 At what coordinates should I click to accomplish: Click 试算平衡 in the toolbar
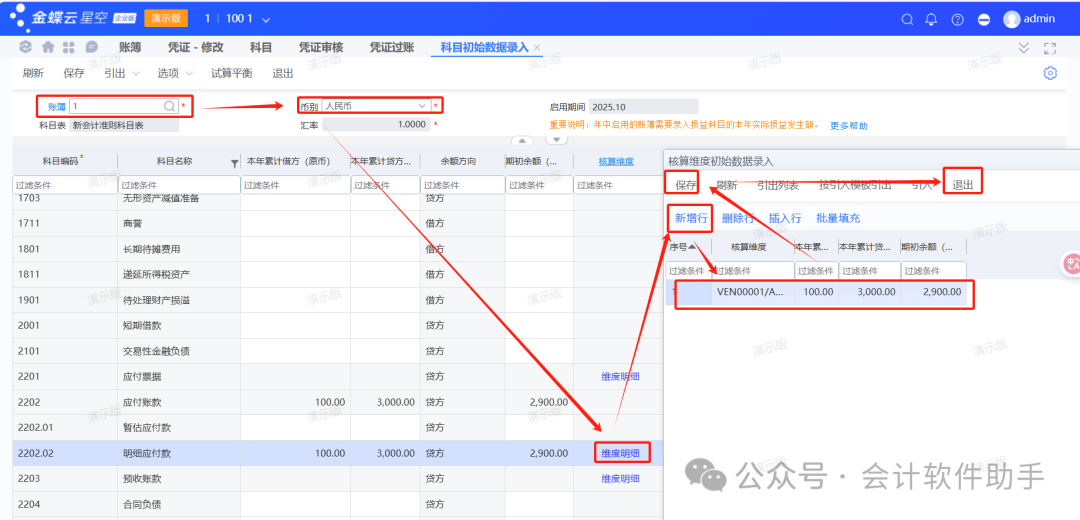pos(231,73)
